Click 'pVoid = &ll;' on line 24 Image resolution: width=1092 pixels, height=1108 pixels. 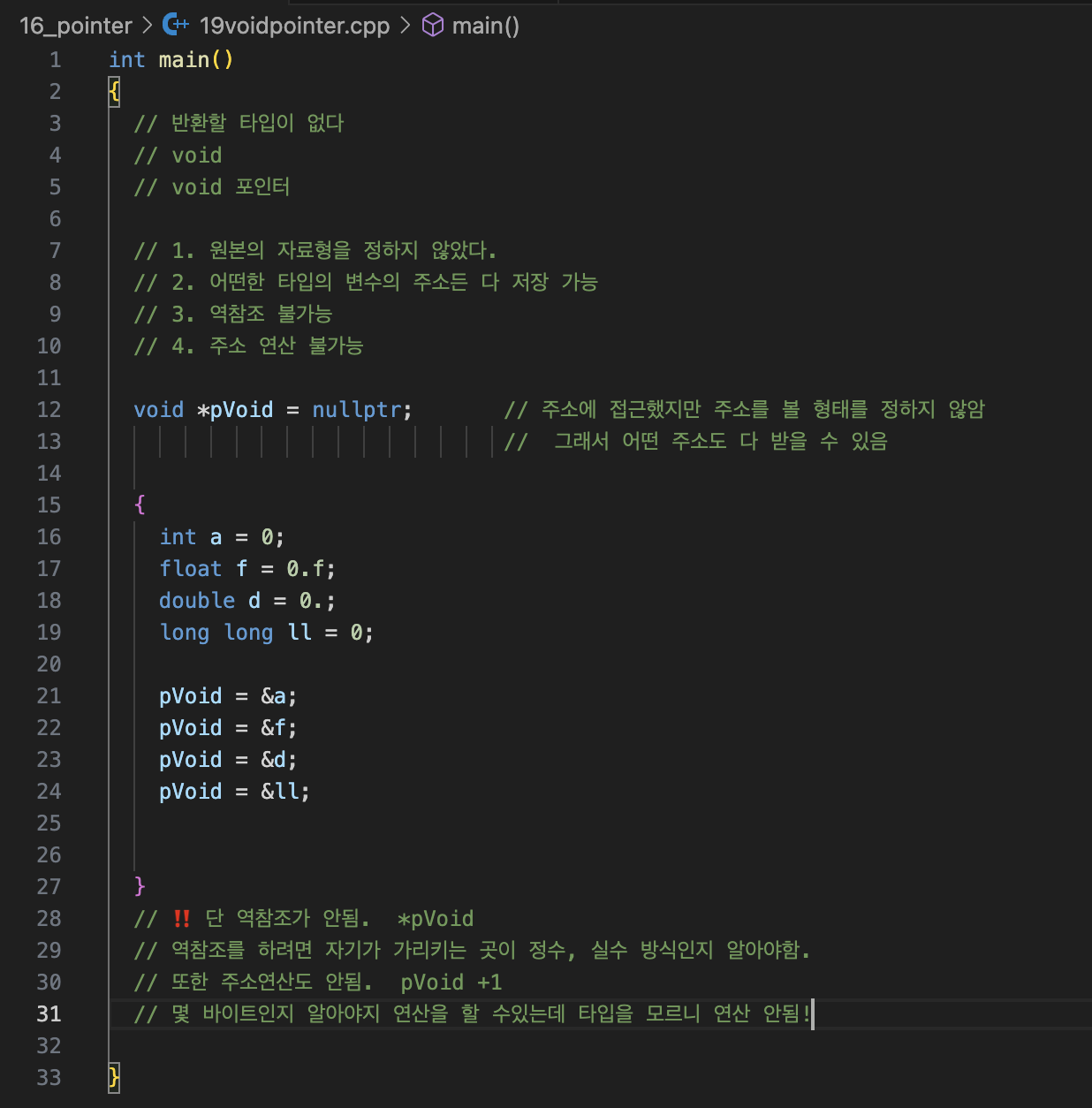point(235,792)
